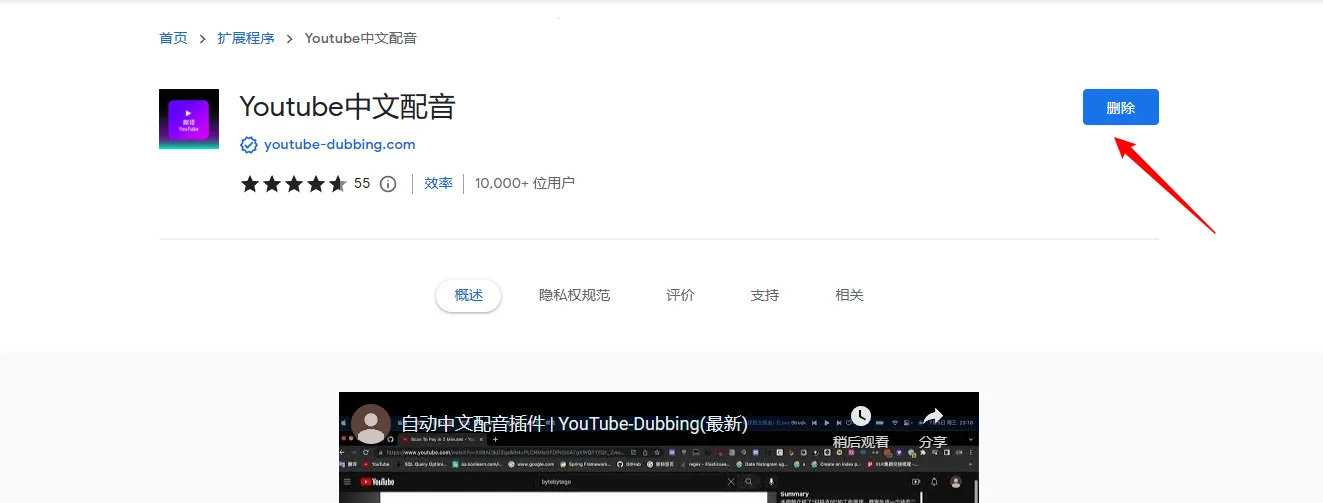Open the rating info icon next to 55
The height and width of the screenshot is (503, 1323).
[x=388, y=184]
